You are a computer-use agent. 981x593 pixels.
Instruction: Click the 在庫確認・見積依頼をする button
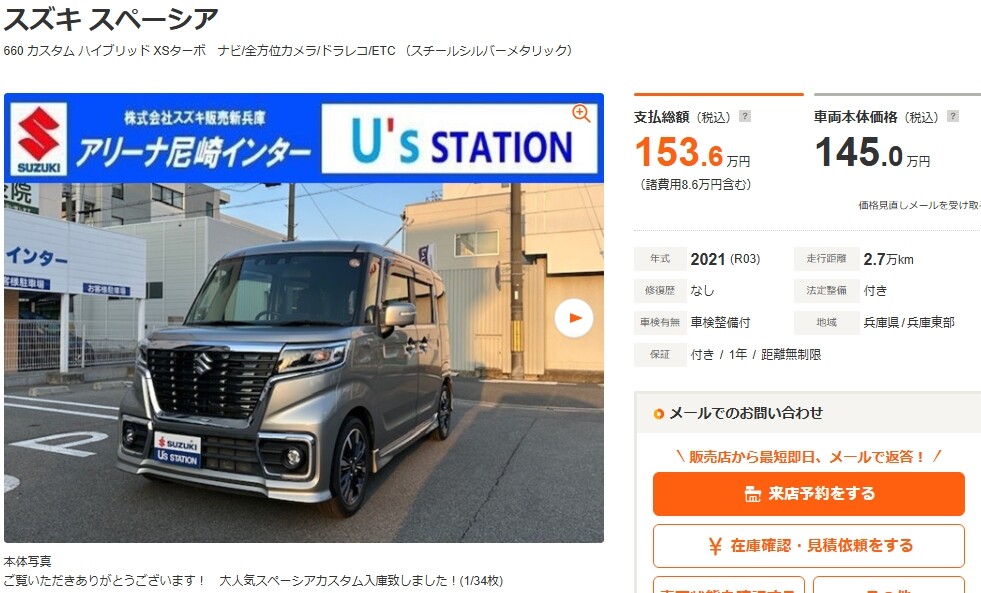click(809, 546)
